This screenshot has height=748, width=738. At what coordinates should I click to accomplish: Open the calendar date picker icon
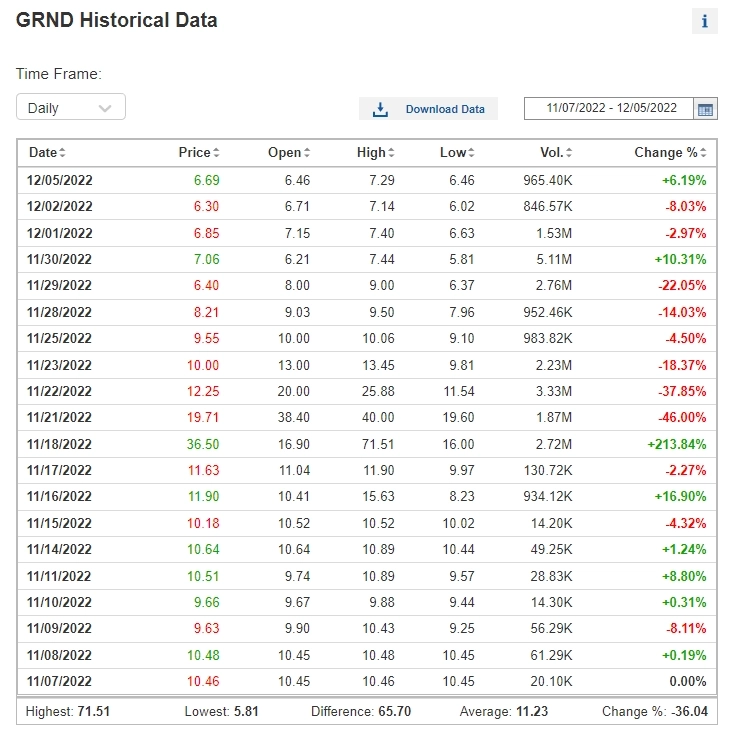click(x=705, y=109)
